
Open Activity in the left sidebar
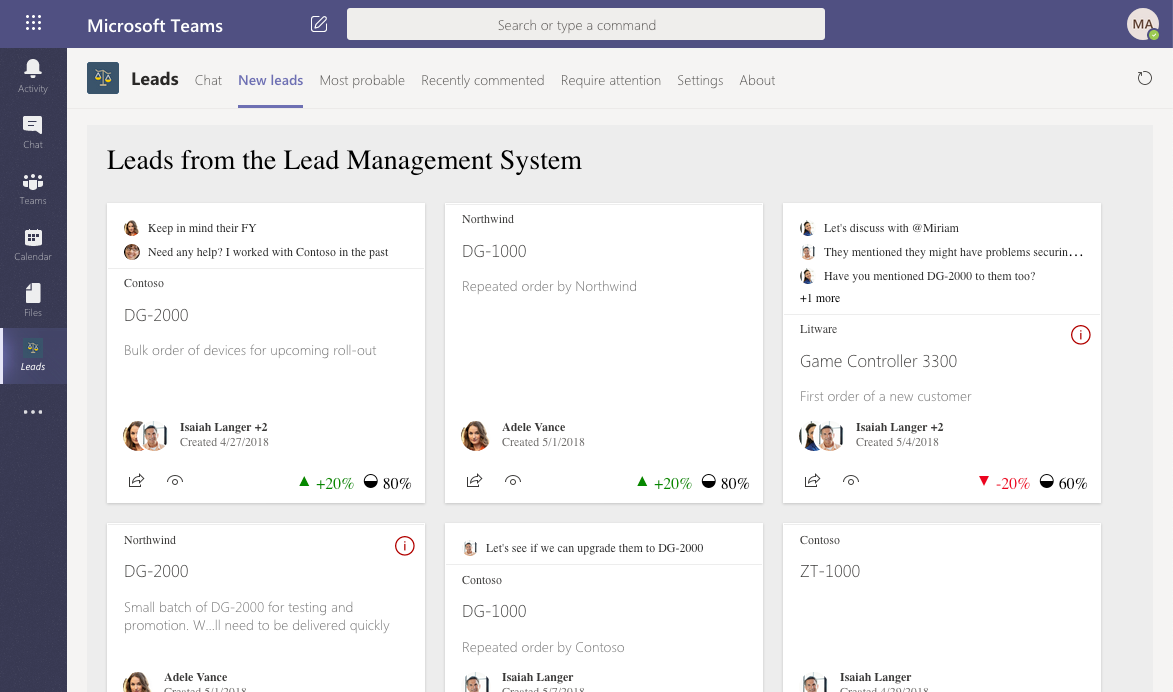[x=33, y=76]
